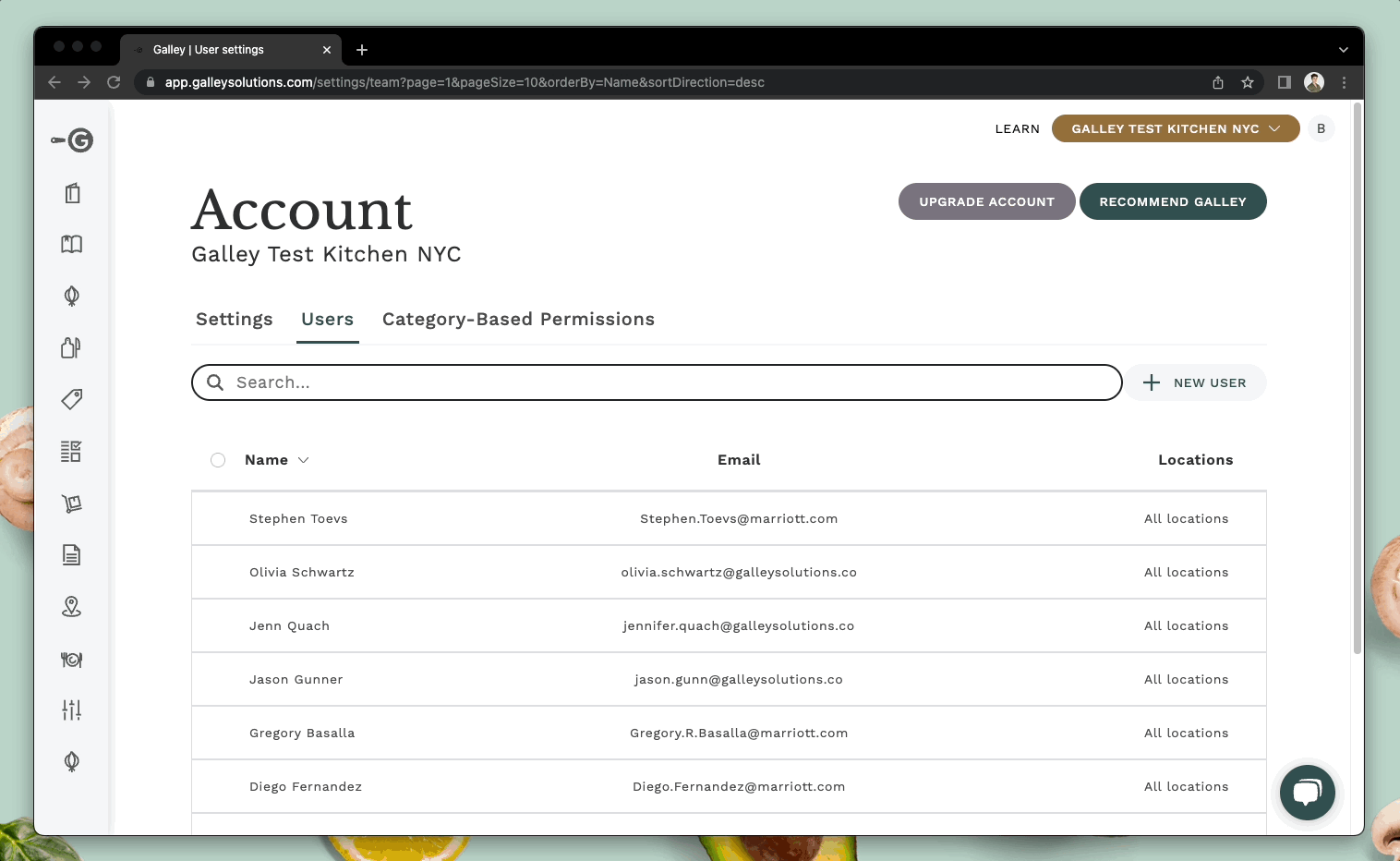This screenshot has width=1400, height=861.
Task: Click the Upgrade Account button
Action: tap(987, 201)
